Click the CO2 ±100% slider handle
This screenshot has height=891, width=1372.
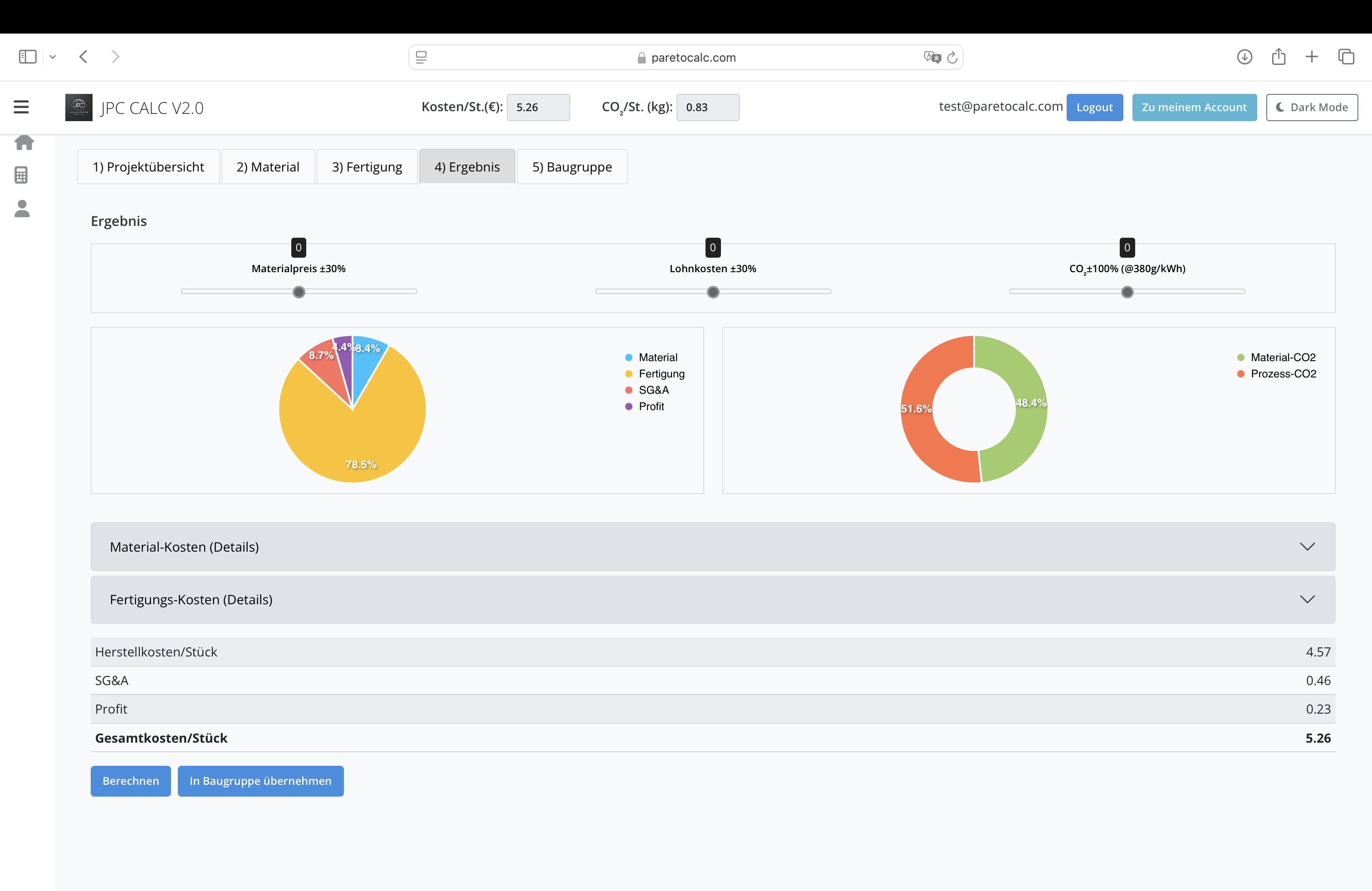point(1127,292)
